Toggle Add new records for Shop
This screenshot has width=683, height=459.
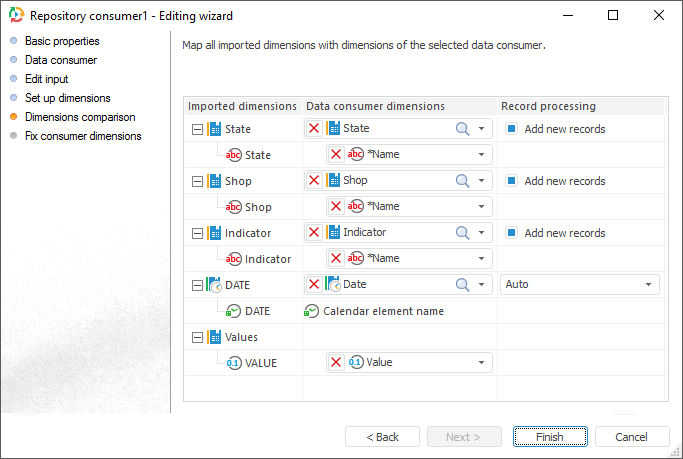[511, 181]
